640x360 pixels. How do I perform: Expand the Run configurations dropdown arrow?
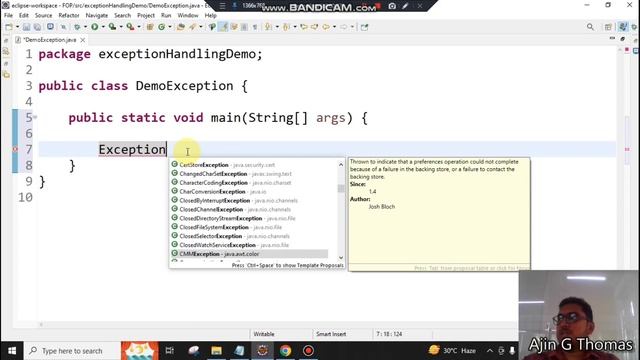[x=103, y=27]
